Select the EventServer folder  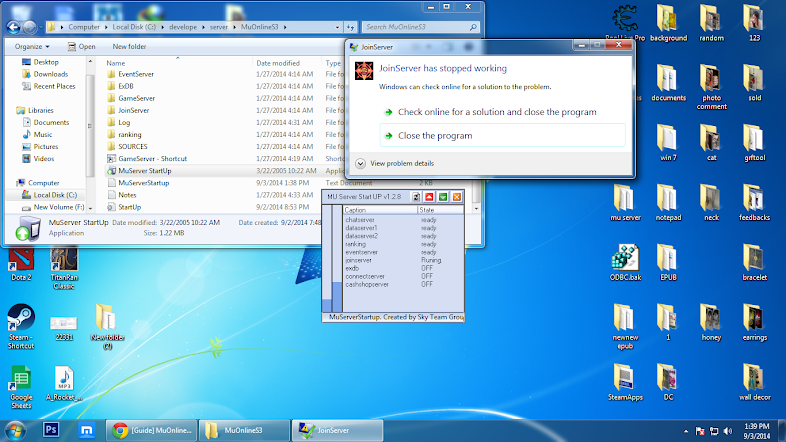[x=130, y=74]
